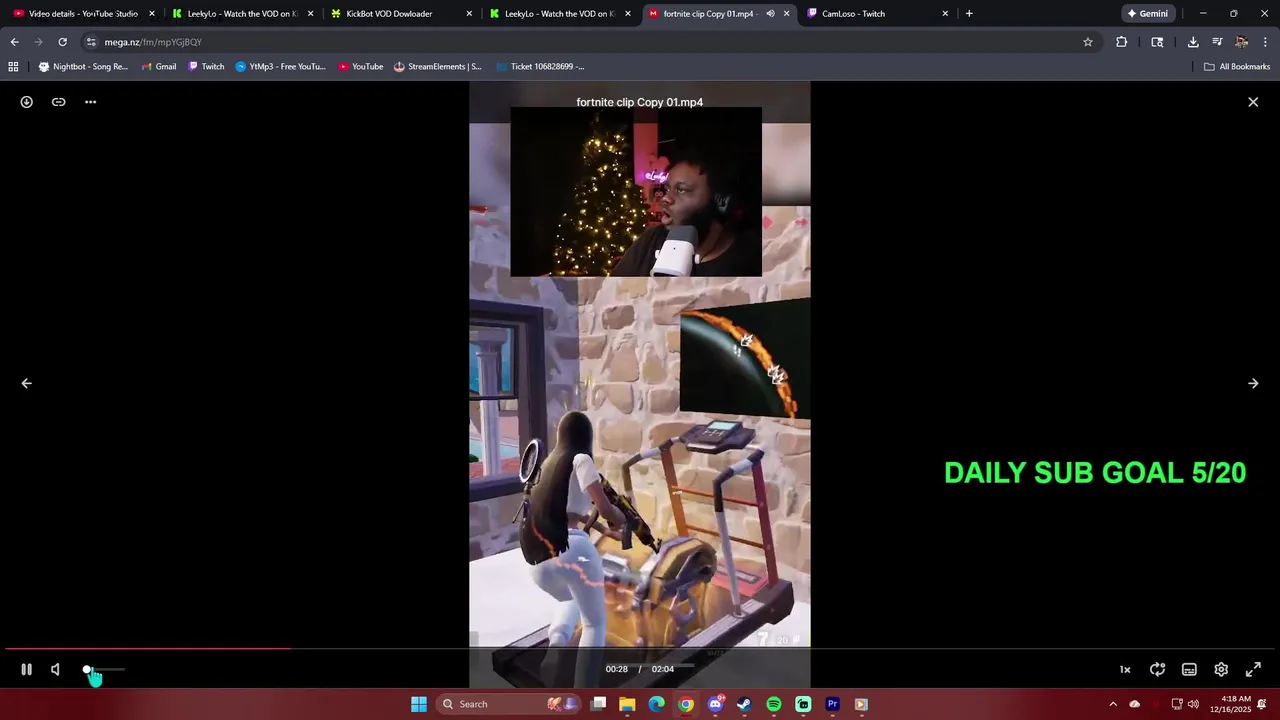The width and height of the screenshot is (1280, 720).
Task: Mute the fortnite clip tab audio icon
Action: [x=770, y=14]
